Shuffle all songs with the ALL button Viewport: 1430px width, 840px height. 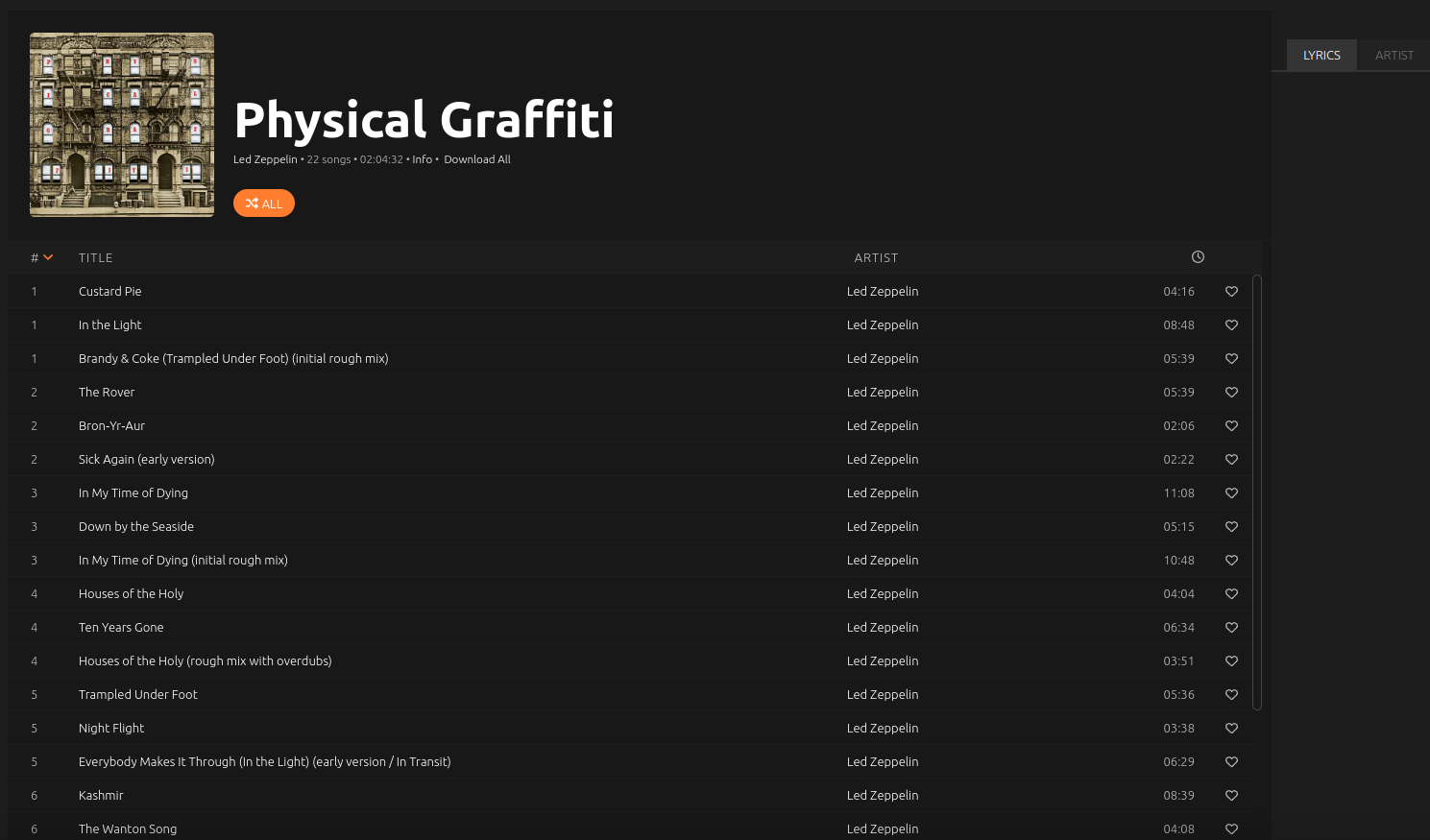point(264,204)
